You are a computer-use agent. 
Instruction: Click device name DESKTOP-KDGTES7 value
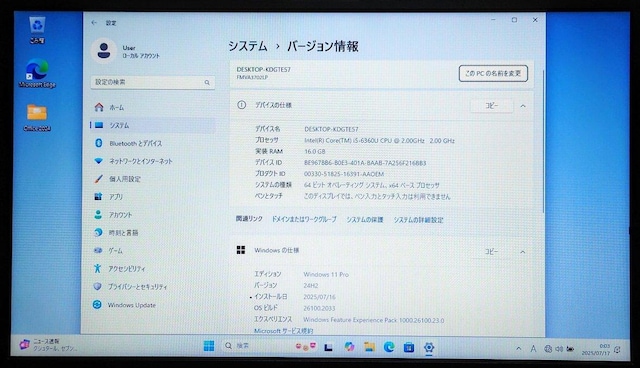331,129
